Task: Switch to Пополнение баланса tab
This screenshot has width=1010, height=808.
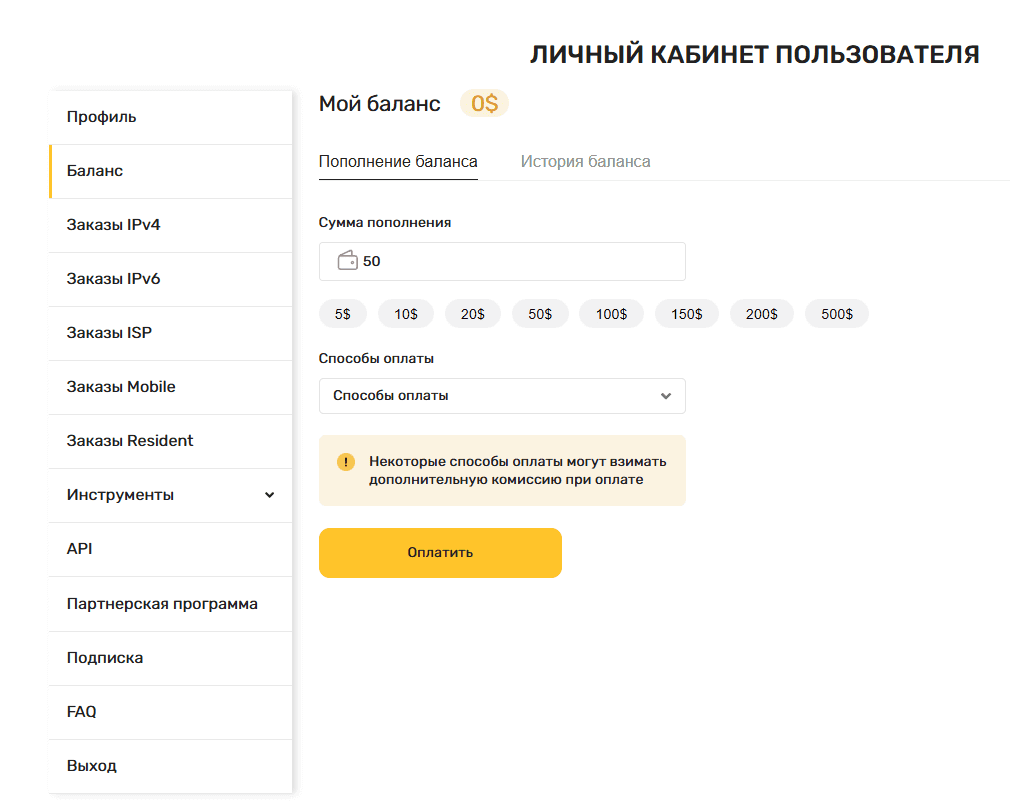Action: (398, 162)
